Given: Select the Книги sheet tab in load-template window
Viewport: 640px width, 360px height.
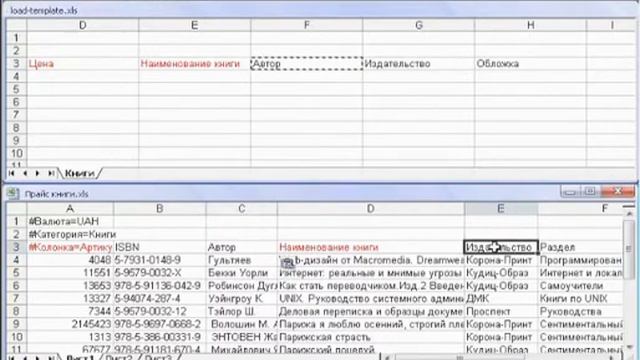Looking at the screenshot, I should point(80,173).
